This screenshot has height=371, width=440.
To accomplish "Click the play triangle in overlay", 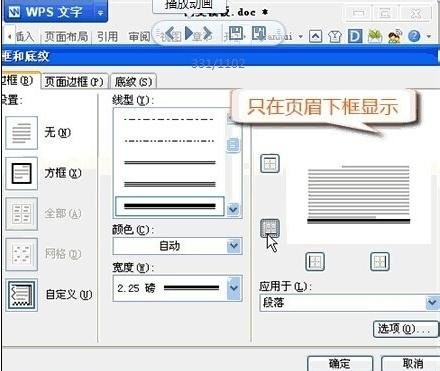I will (x=189, y=33).
